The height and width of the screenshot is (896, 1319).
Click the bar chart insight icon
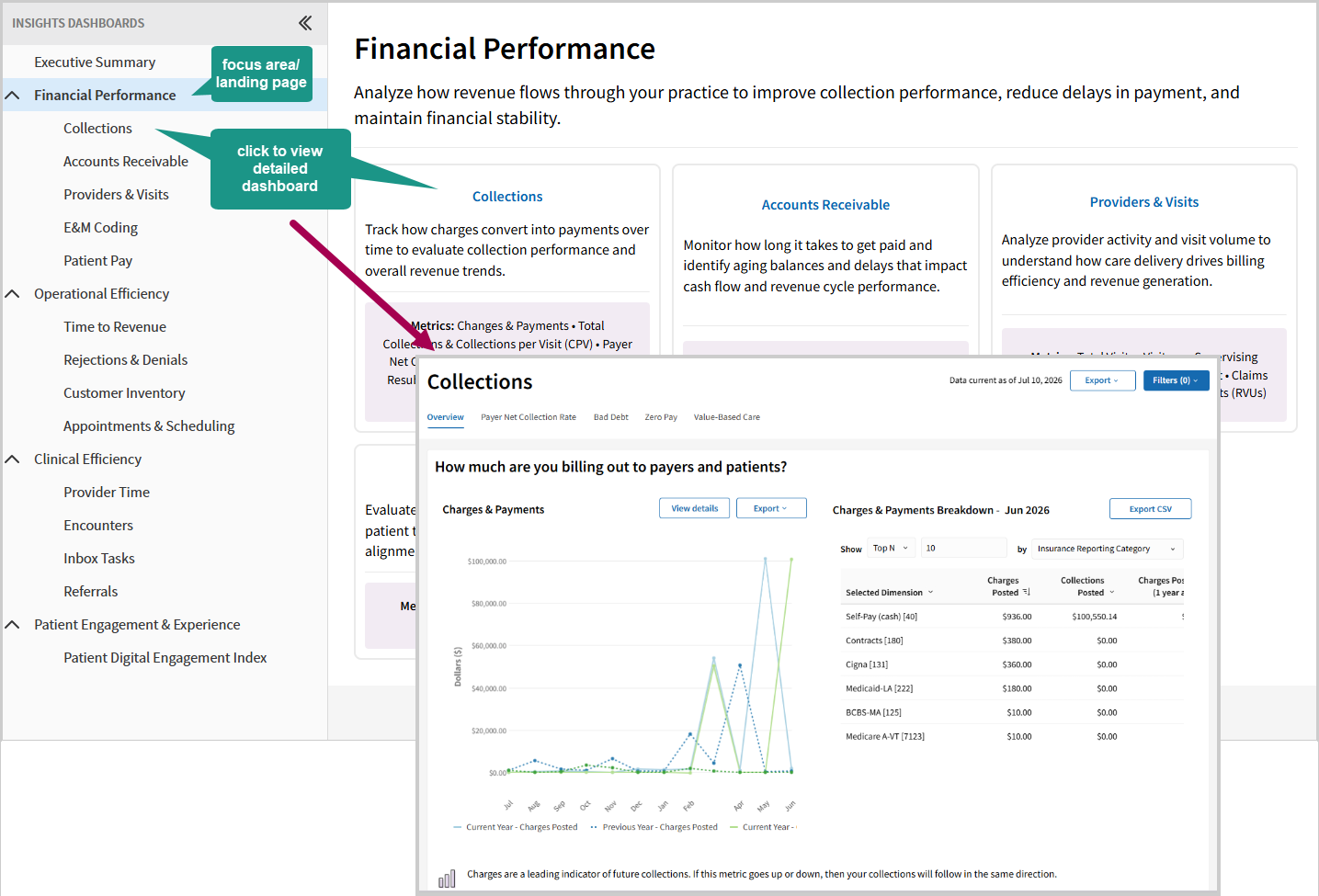[x=447, y=879]
